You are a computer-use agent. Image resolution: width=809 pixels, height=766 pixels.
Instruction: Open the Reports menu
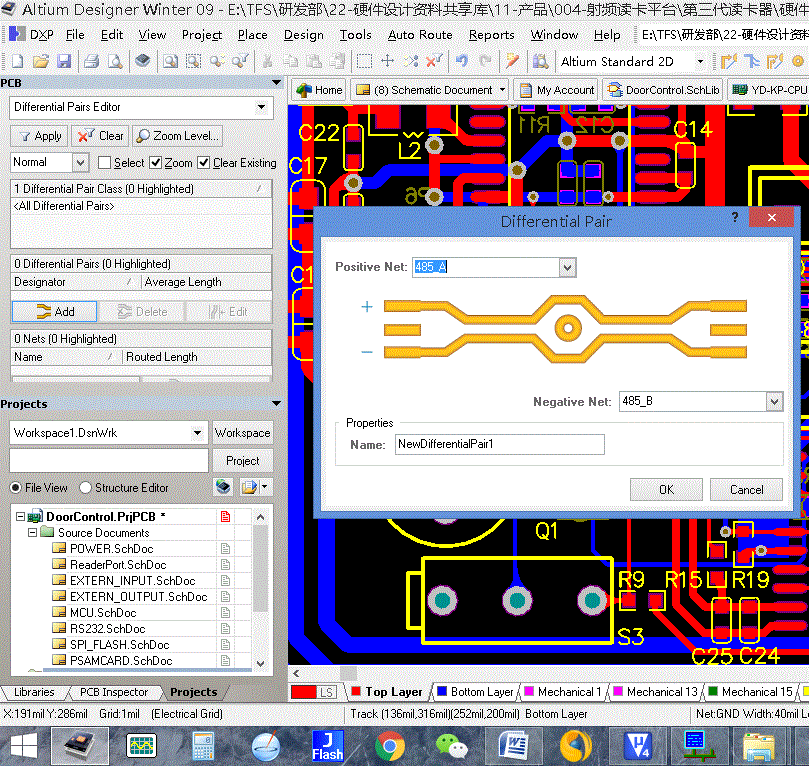[491, 35]
